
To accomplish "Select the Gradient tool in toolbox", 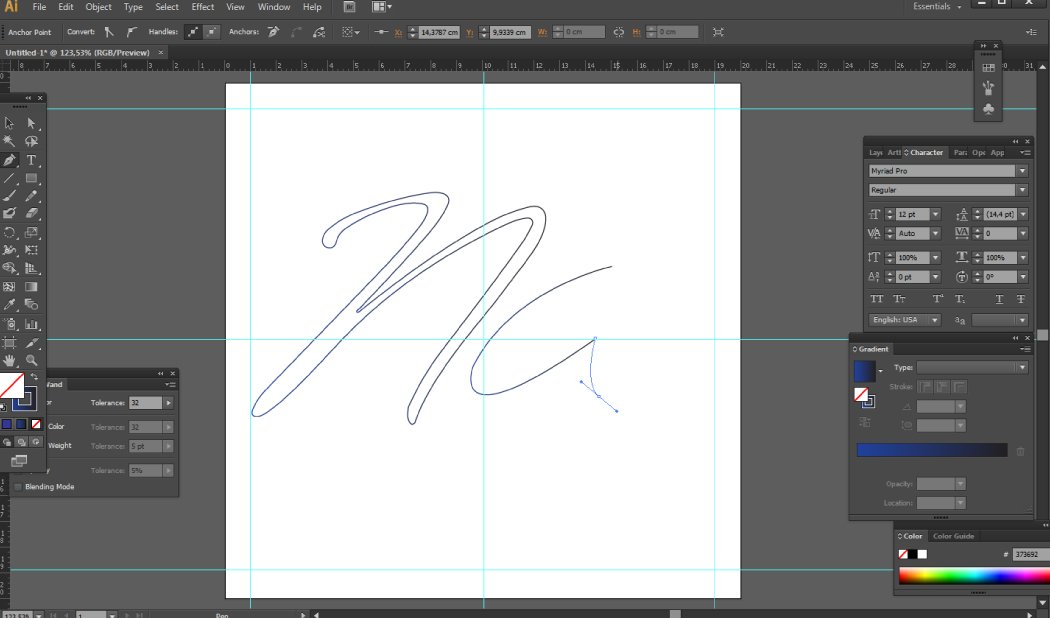I will coord(31,287).
